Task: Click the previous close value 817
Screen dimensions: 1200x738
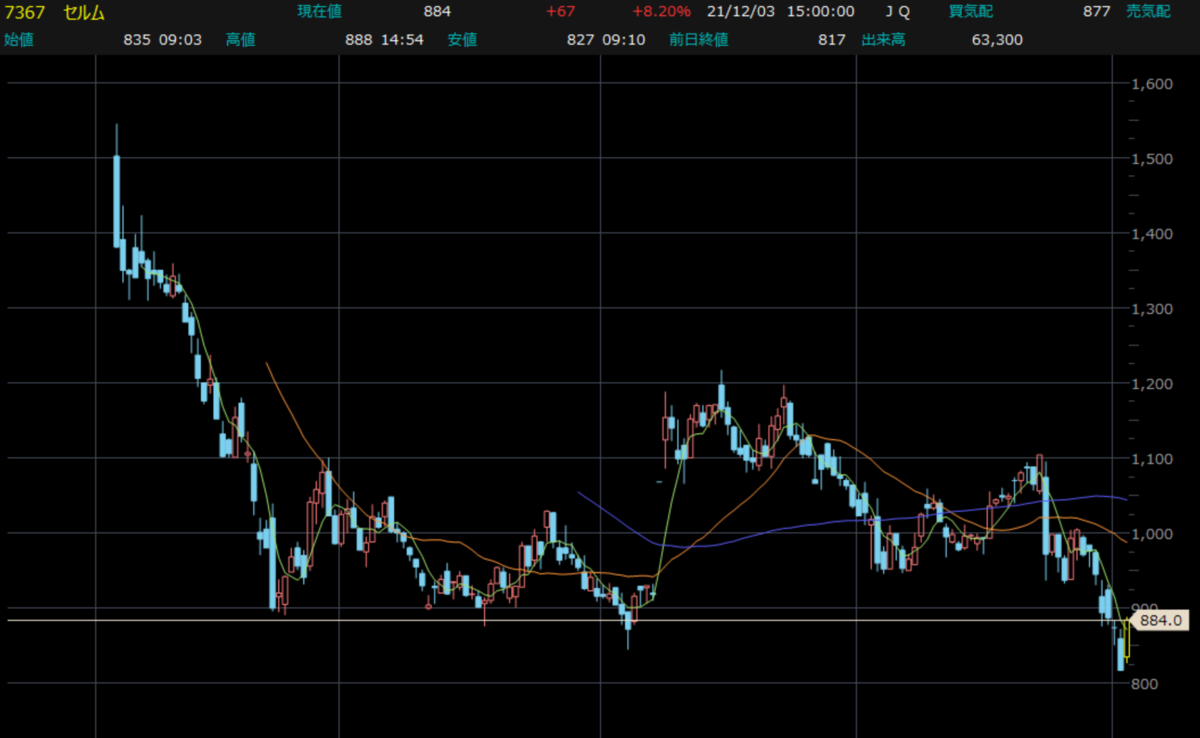Action: pyautogui.click(x=831, y=40)
